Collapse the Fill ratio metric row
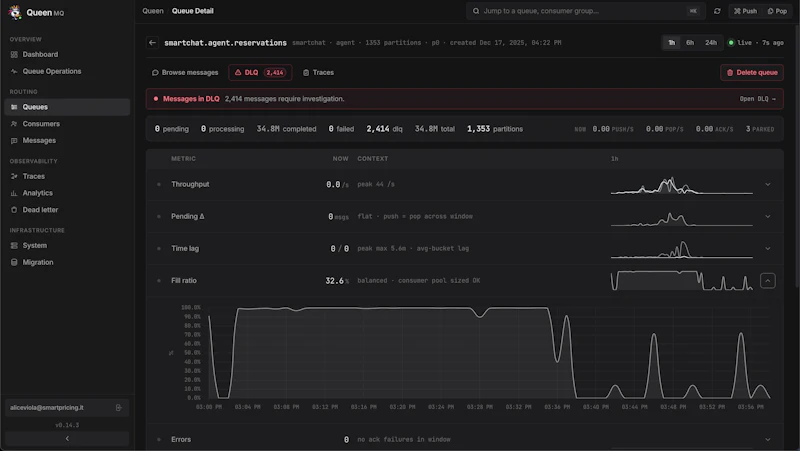 pos(767,281)
